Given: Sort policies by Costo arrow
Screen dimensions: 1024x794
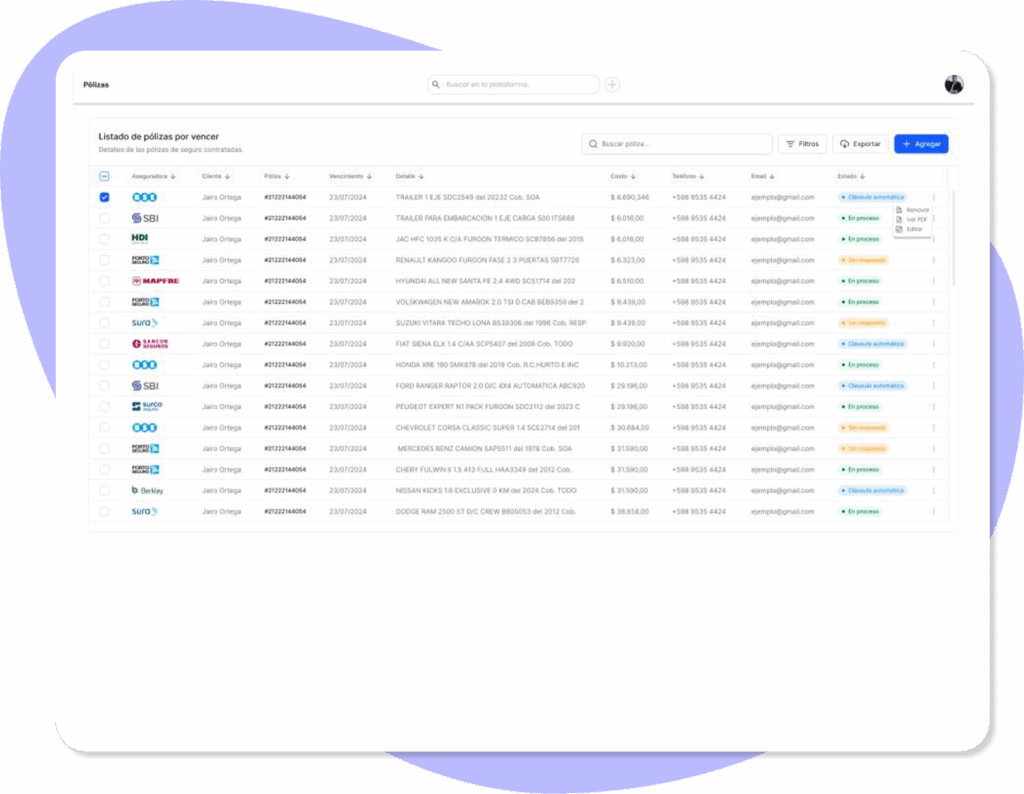Looking at the screenshot, I should click(x=634, y=176).
